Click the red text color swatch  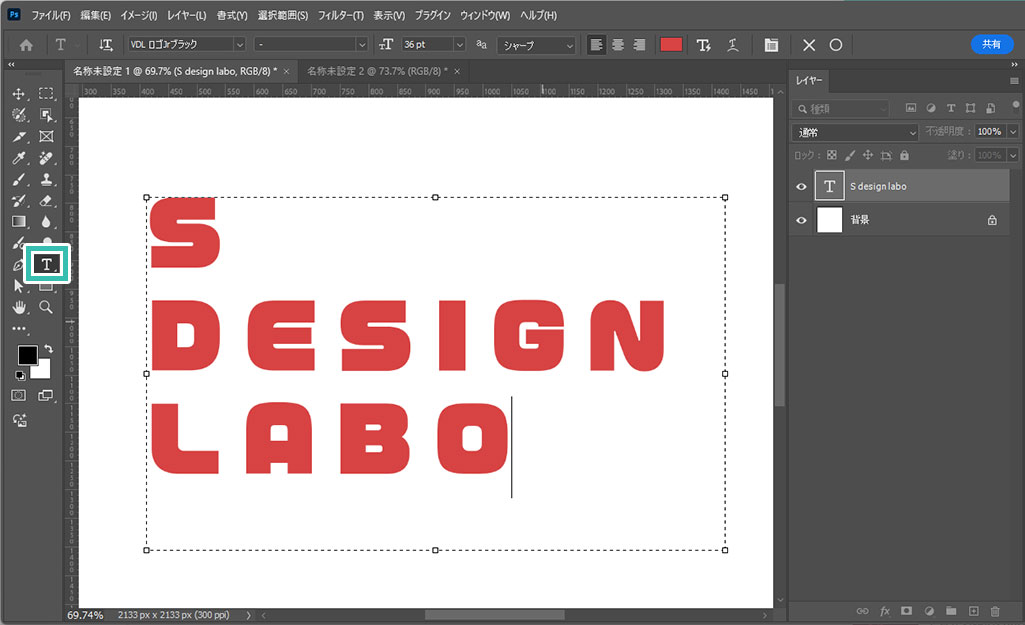click(x=671, y=44)
